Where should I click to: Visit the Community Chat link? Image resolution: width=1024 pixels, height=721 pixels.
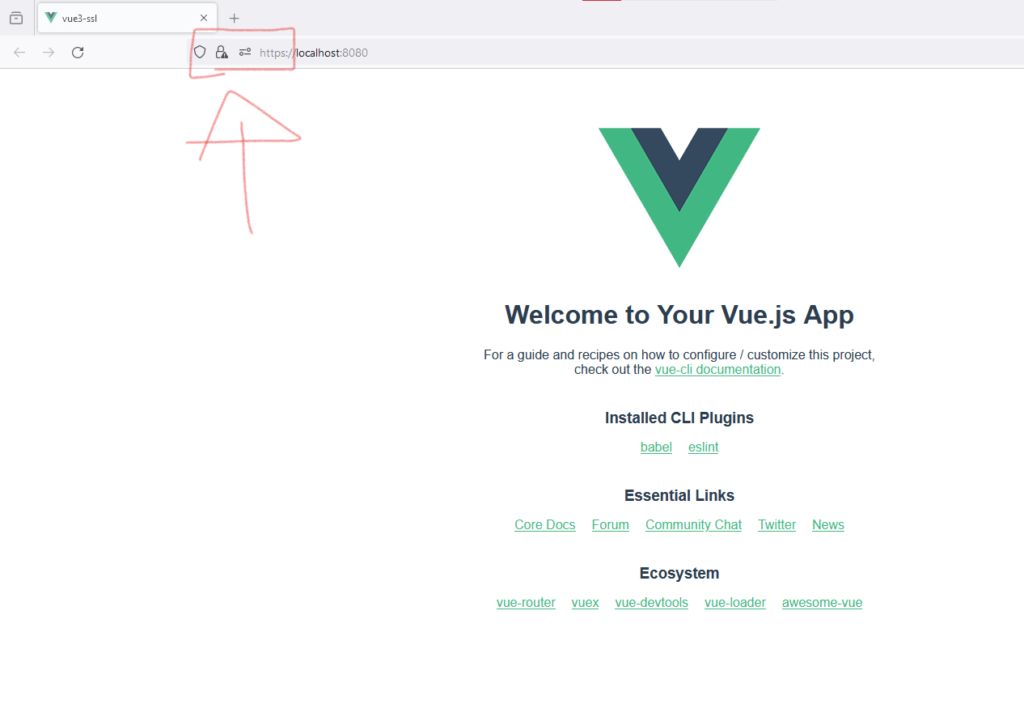point(694,525)
